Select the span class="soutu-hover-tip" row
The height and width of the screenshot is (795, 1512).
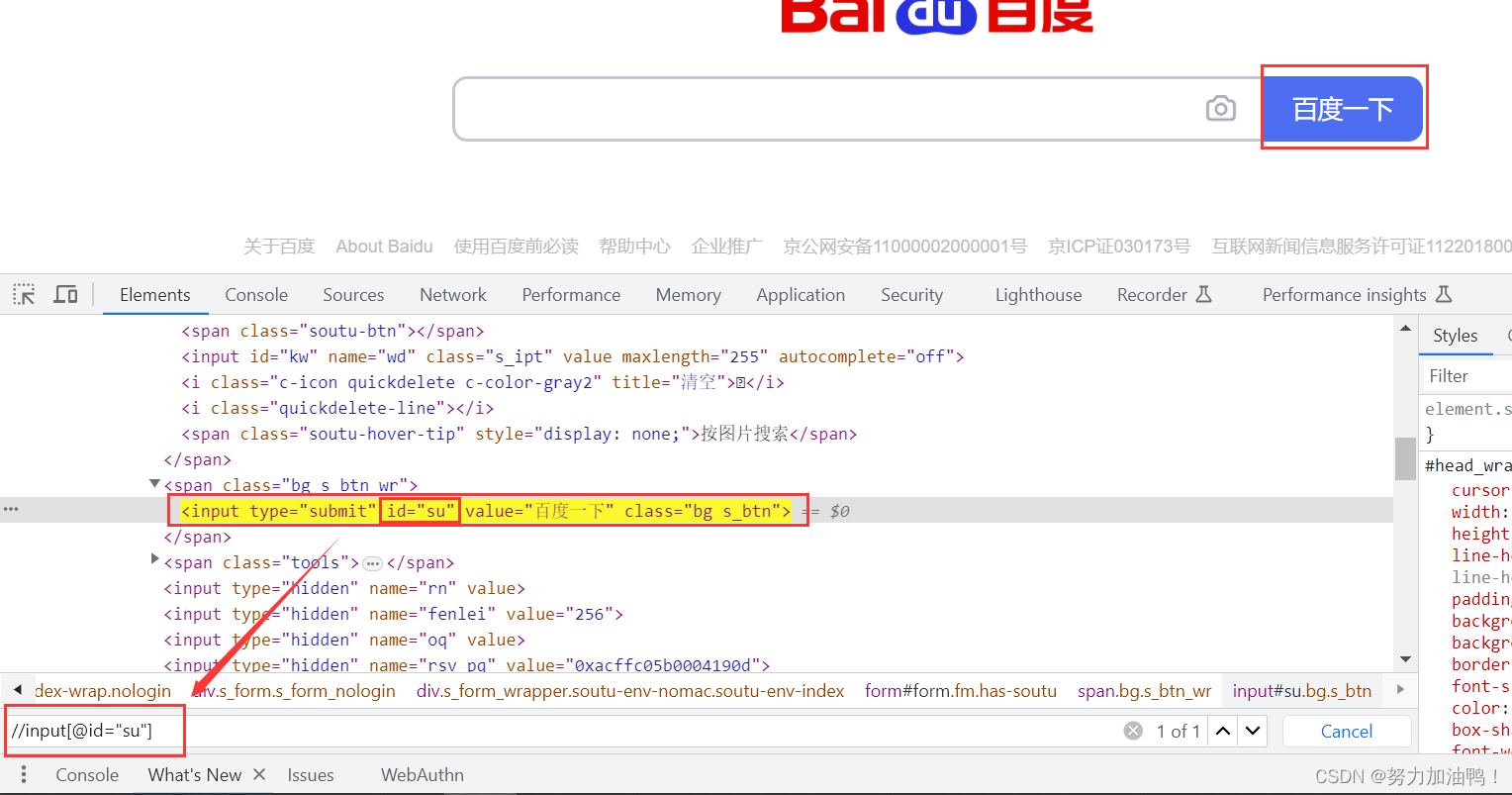[519, 434]
